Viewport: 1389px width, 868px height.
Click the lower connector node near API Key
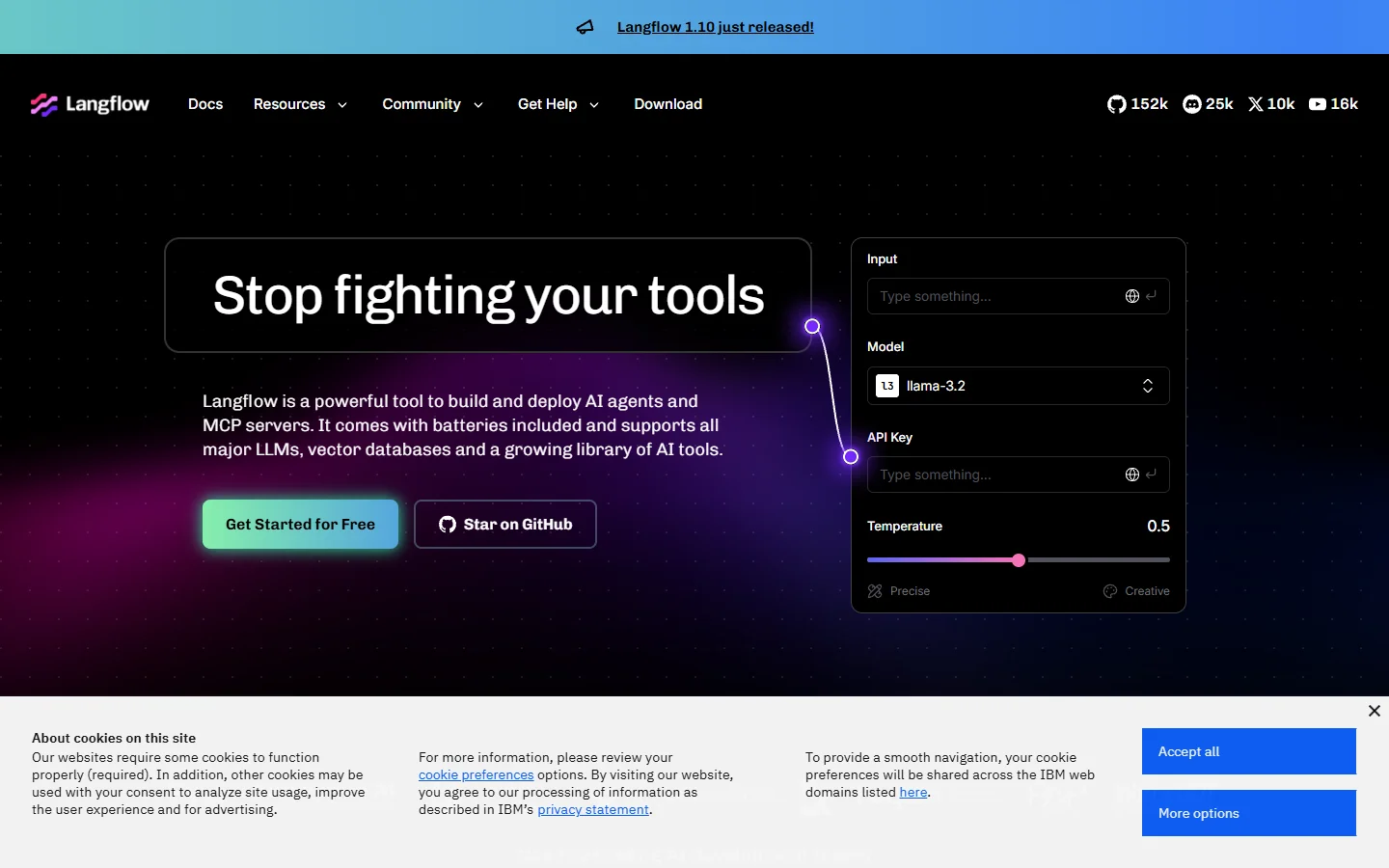pos(851,456)
